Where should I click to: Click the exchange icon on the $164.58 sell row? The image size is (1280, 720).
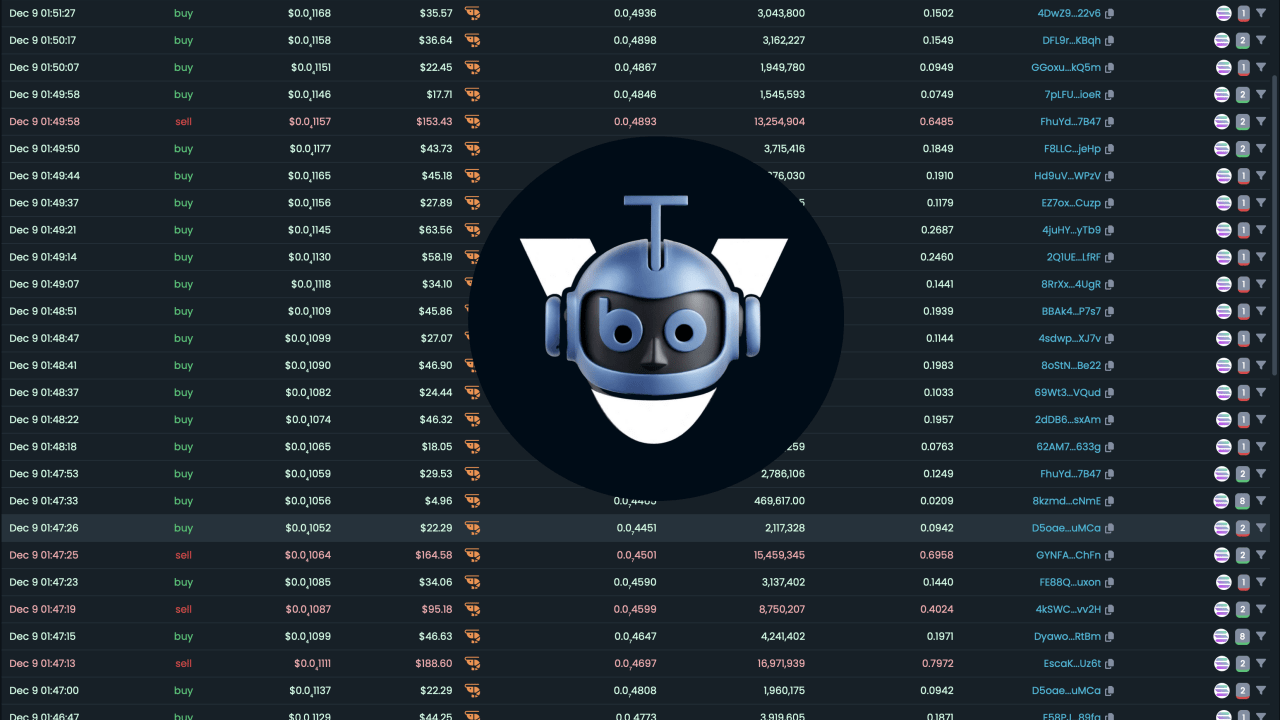point(472,555)
